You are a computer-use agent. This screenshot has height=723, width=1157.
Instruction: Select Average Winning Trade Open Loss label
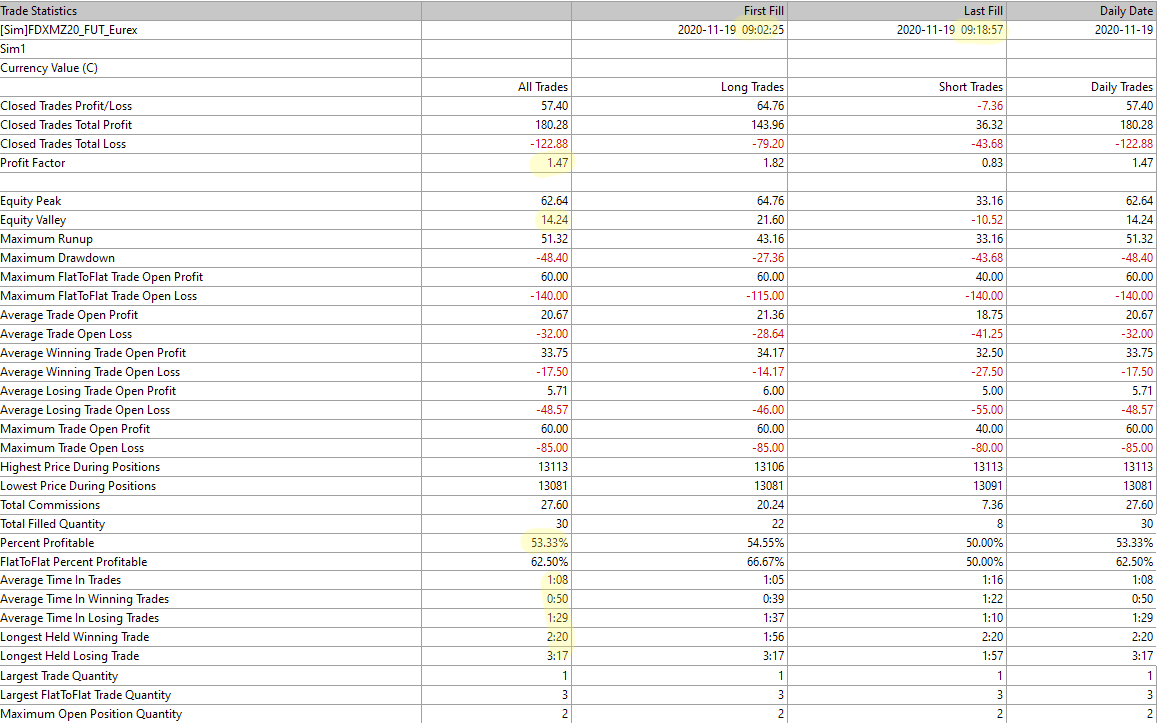pyautogui.click(x=90, y=372)
